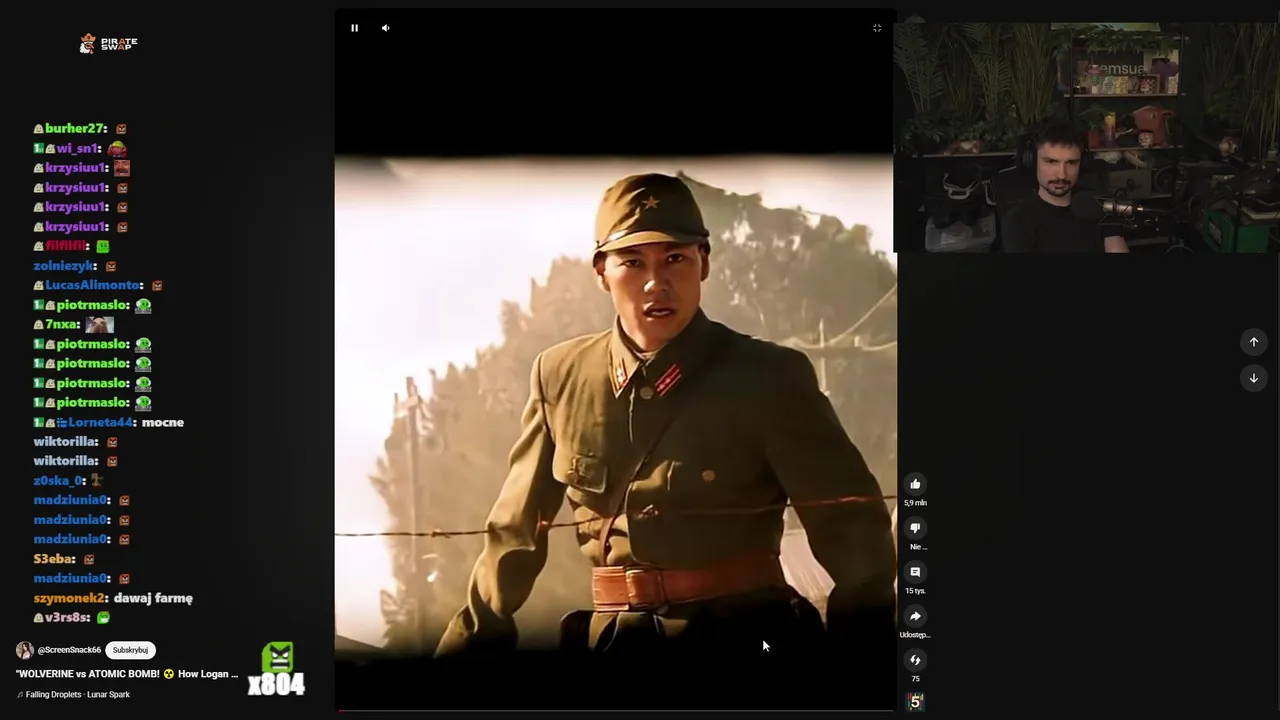Image resolution: width=1280 pixels, height=720 pixels.
Task: Click the Subskrybuj button
Action: pyautogui.click(x=130, y=650)
